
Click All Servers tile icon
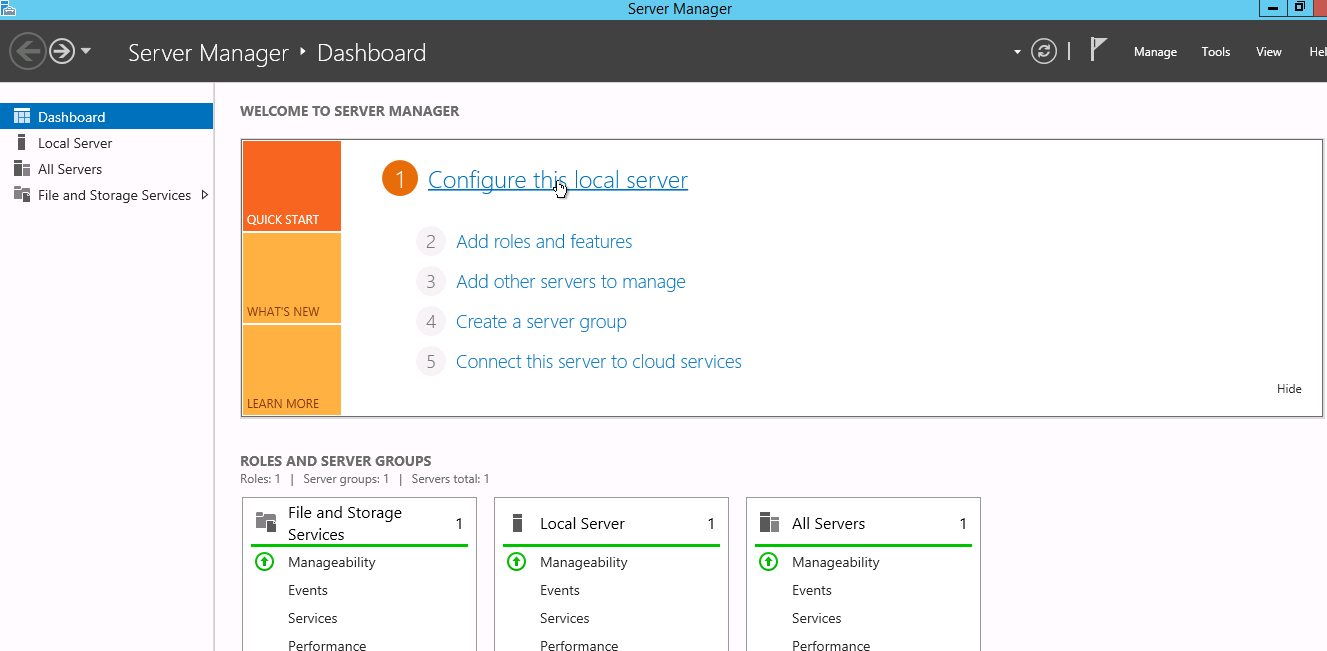(x=770, y=523)
